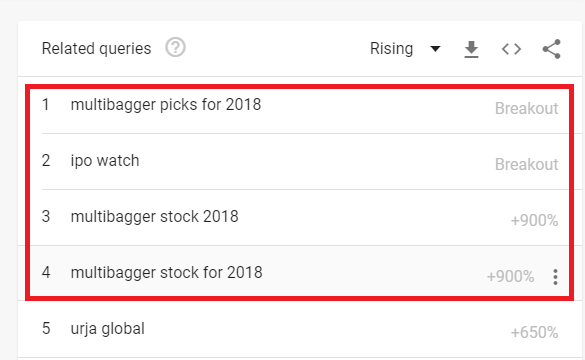This screenshot has width=585, height=360.
Task: Choose the multibagger stock for 2018 query
Action: [x=166, y=273]
